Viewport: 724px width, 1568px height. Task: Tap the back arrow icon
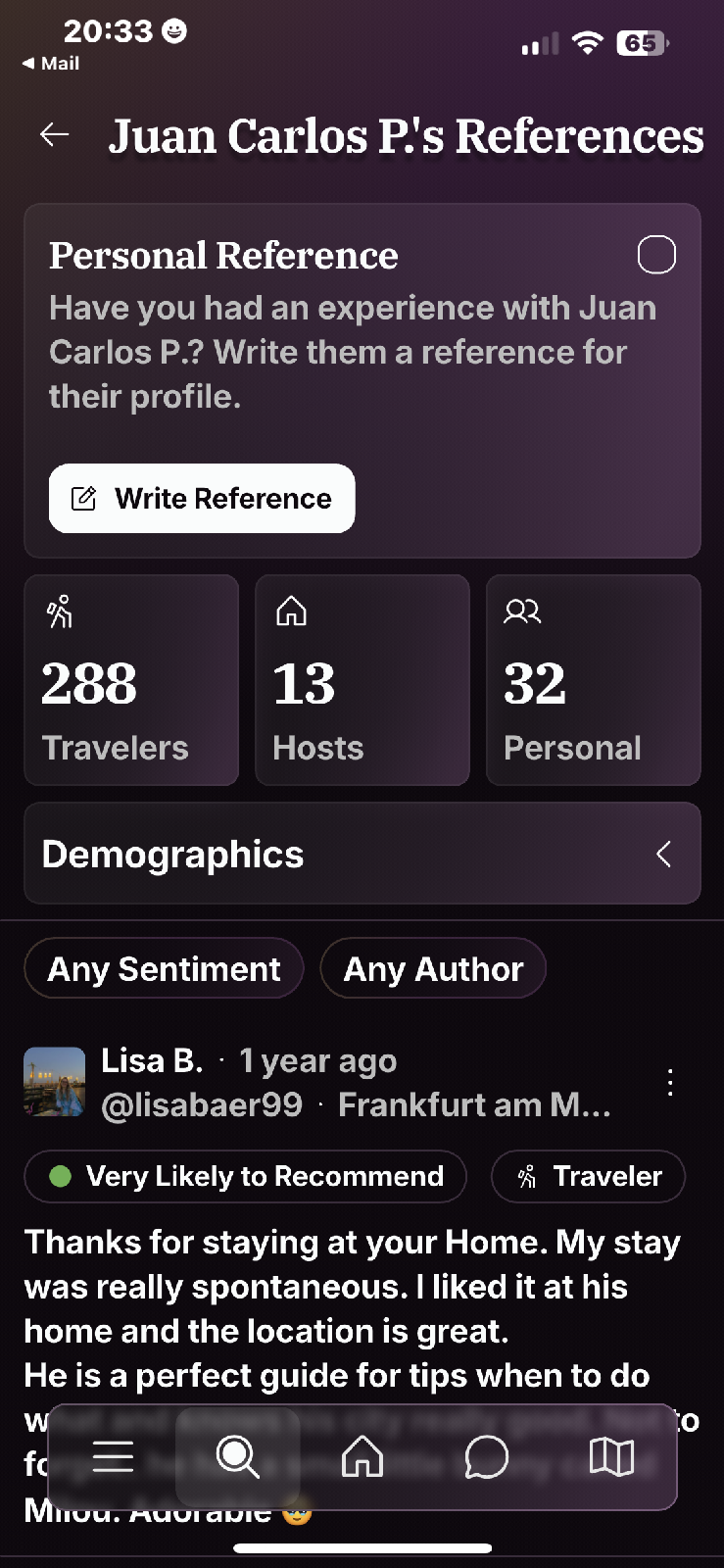pos(54,135)
